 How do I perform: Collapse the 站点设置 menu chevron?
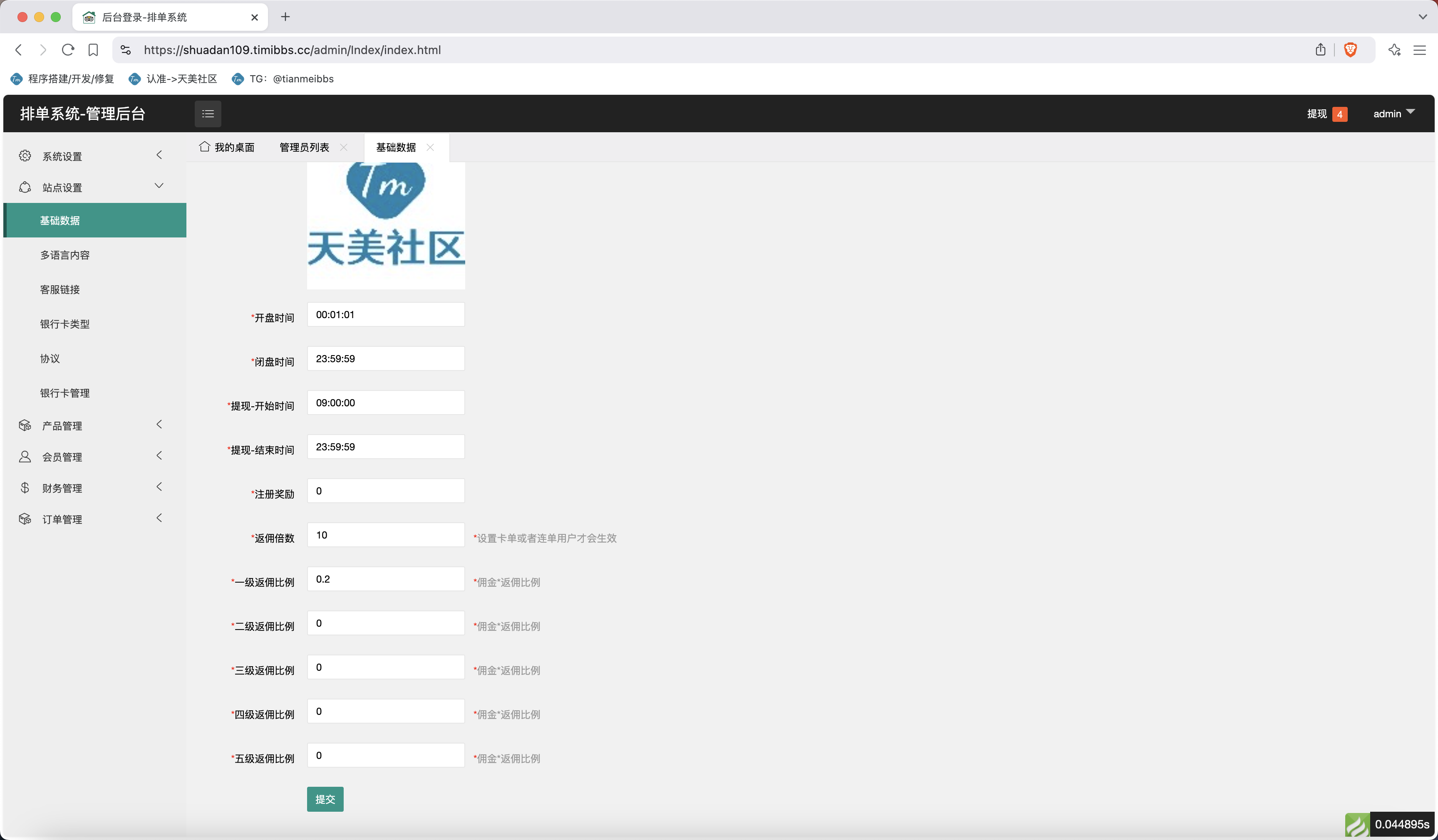click(x=159, y=185)
